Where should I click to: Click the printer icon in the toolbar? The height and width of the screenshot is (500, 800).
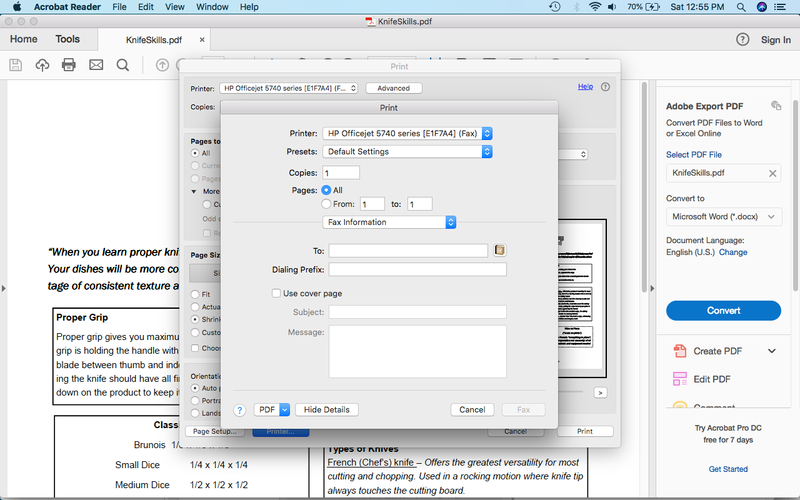tap(69, 65)
